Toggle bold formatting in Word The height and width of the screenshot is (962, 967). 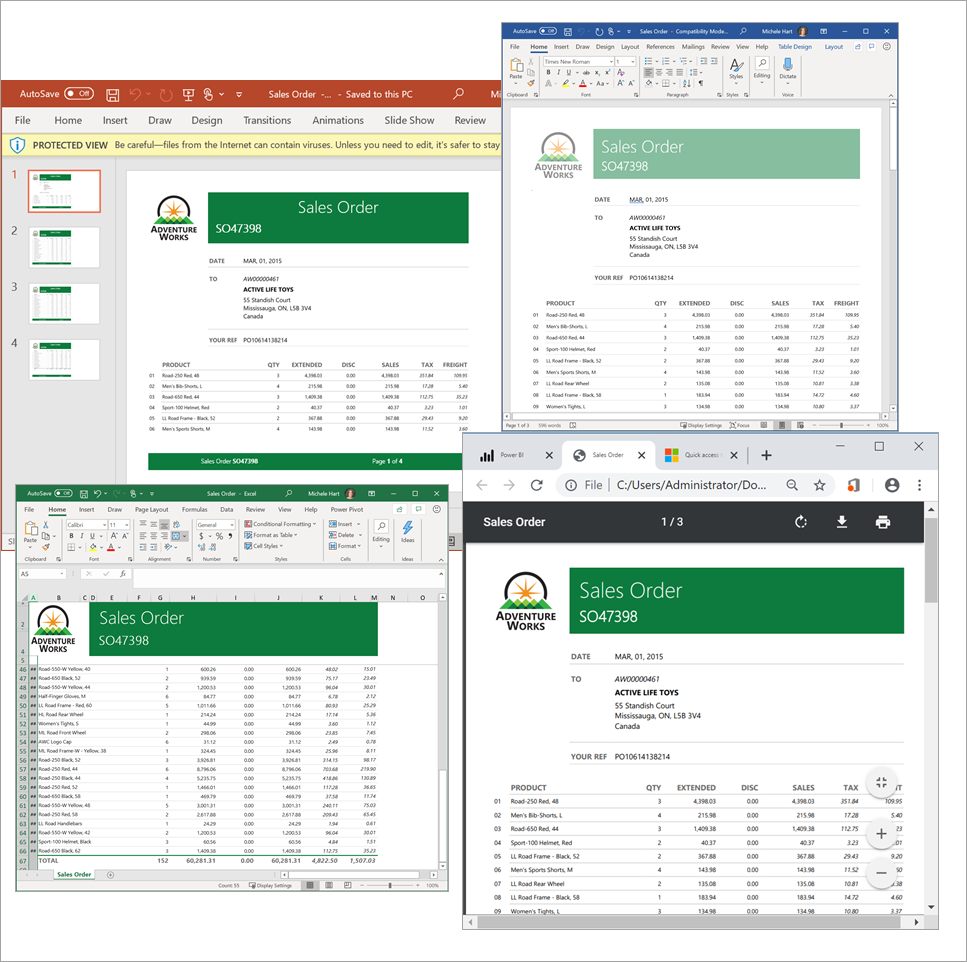pyautogui.click(x=548, y=71)
